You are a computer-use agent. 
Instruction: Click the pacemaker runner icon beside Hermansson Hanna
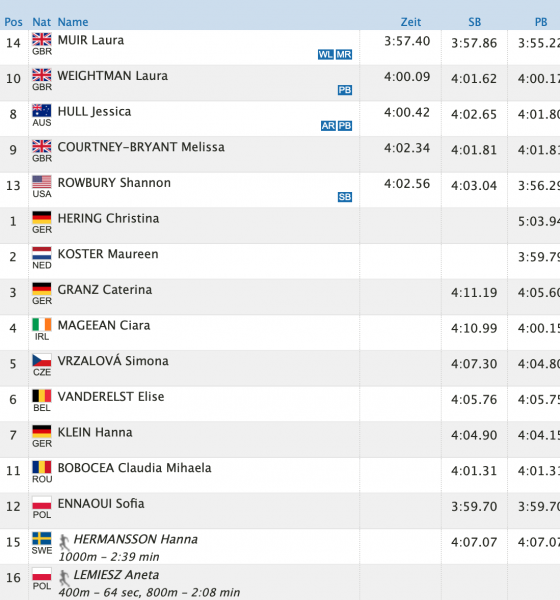coord(64,543)
